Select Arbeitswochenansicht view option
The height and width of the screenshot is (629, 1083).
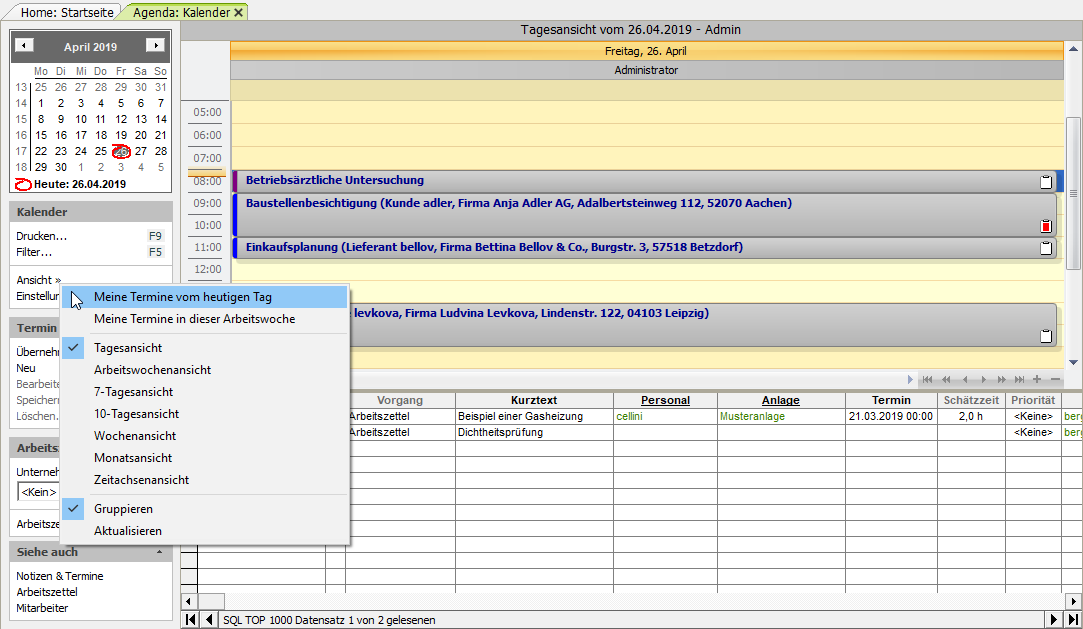152,370
